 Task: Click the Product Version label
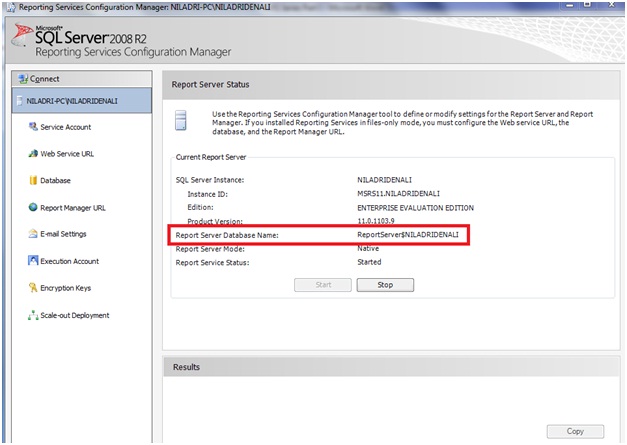click(215, 221)
